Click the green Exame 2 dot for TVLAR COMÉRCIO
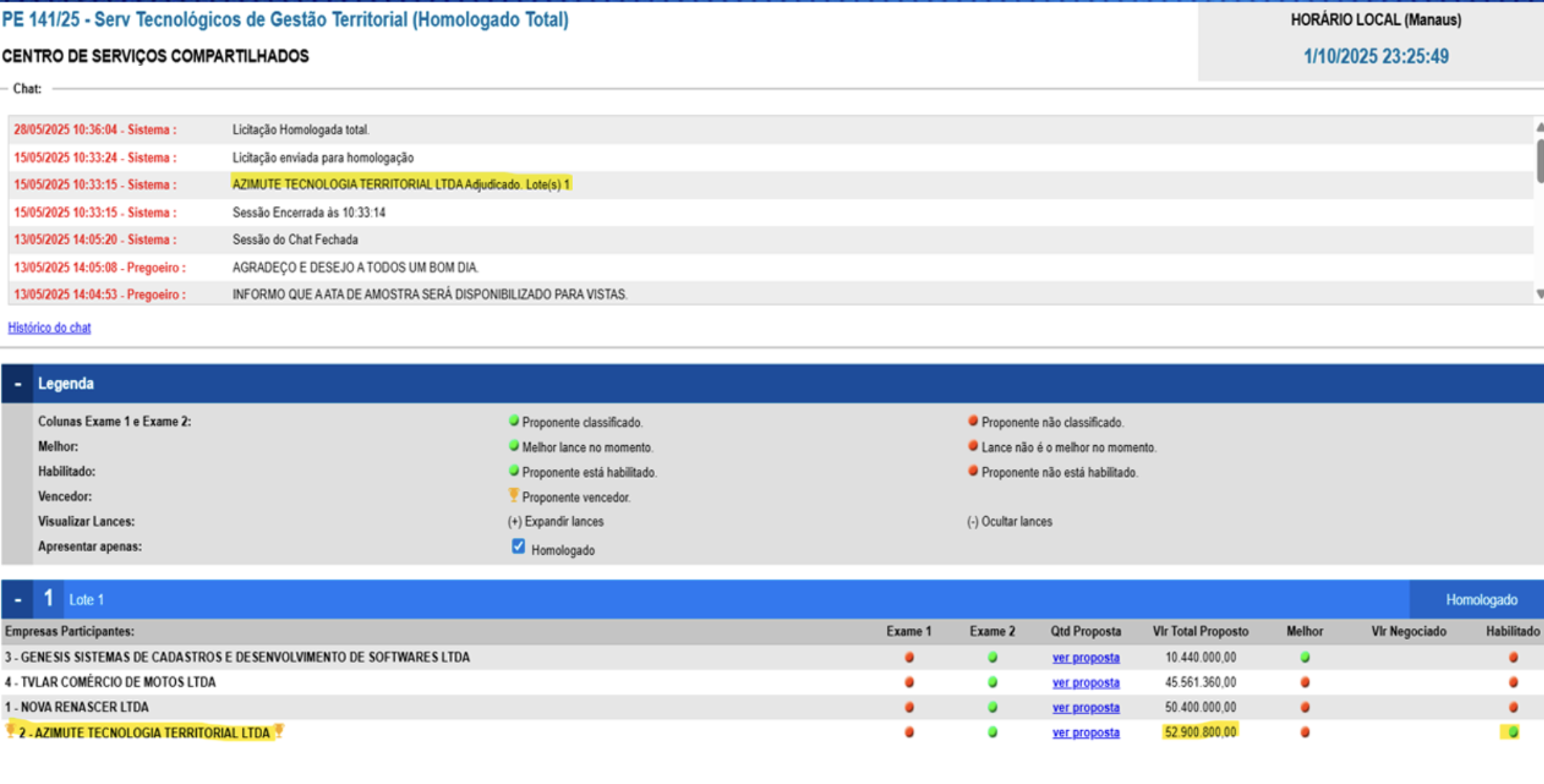Screen dimensions: 1544x784 pyautogui.click(x=992, y=682)
